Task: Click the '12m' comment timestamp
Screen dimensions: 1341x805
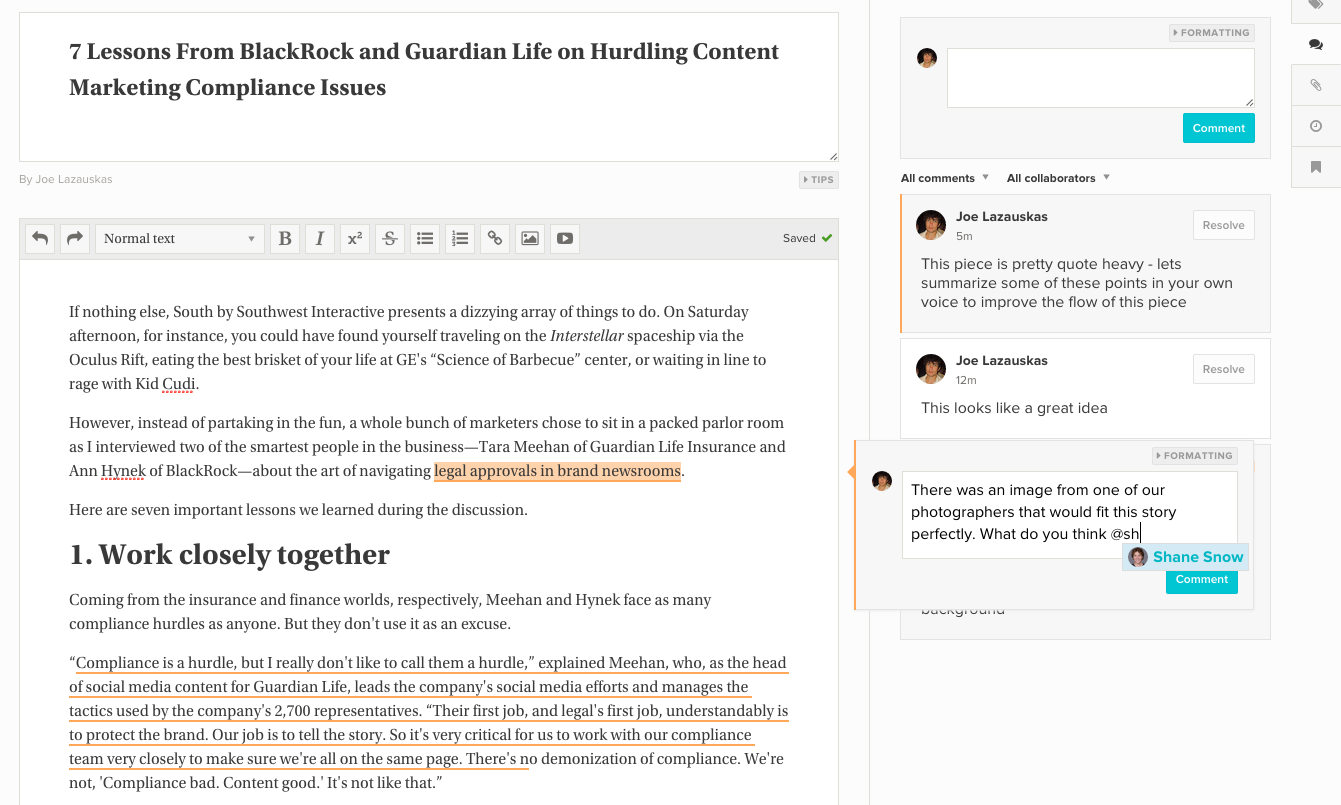Action: [966, 381]
